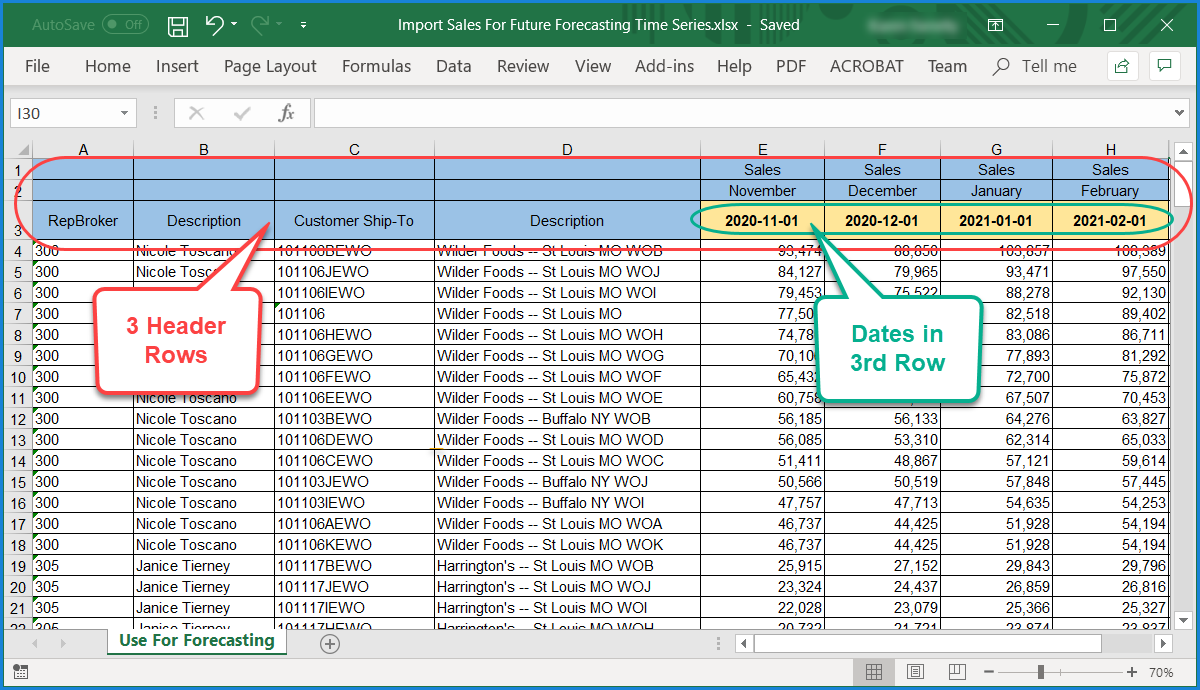Screen dimensions: 1200x690
Task: Click the November cell in row 2
Action: point(762,190)
